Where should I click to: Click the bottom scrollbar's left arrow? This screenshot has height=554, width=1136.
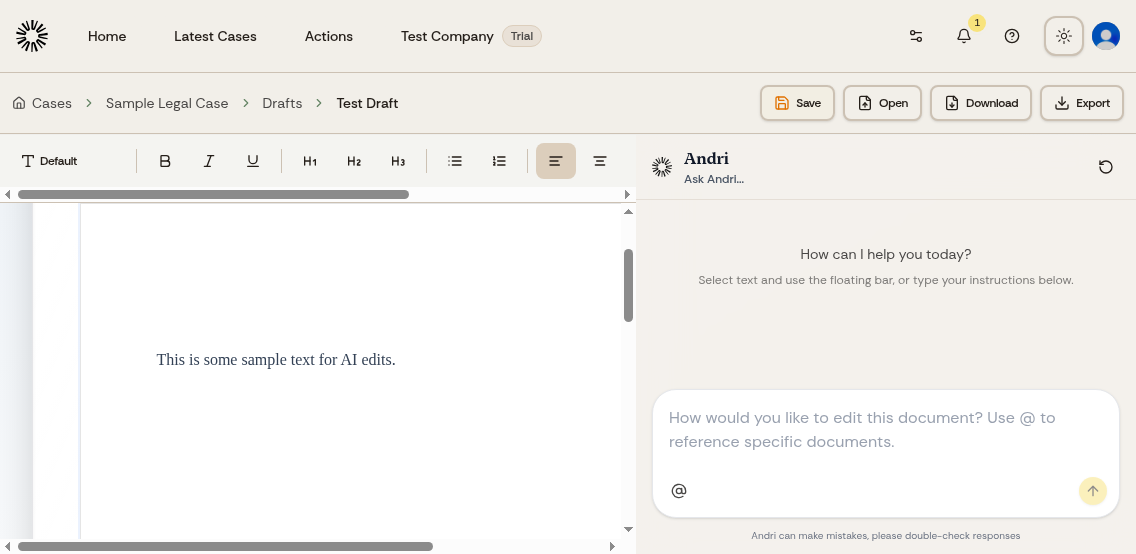7,547
